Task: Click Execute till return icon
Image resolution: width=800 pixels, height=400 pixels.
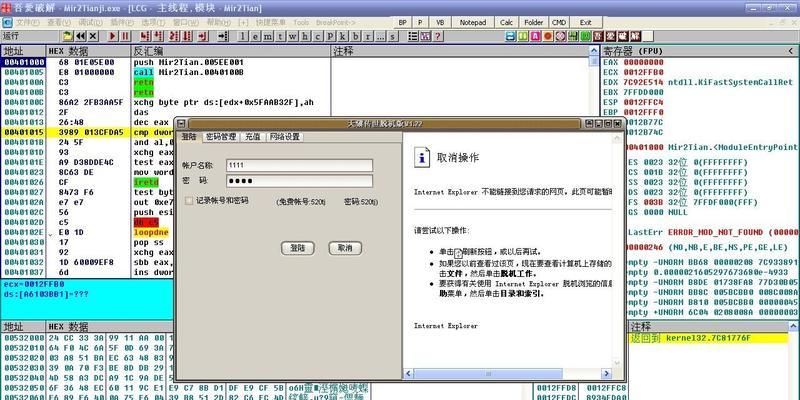Action: click(x=203, y=36)
